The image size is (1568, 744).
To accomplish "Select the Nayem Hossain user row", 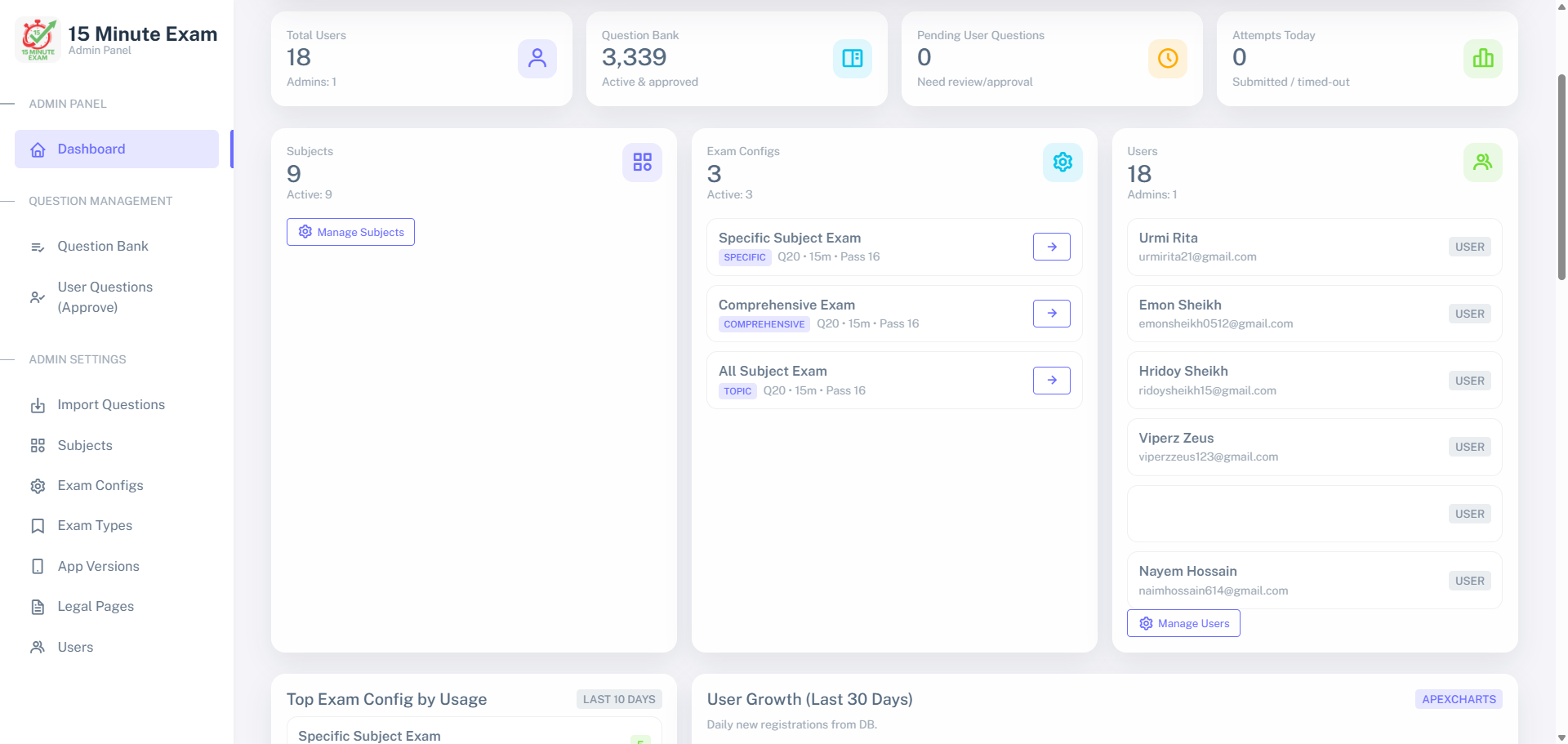I will coord(1314,581).
